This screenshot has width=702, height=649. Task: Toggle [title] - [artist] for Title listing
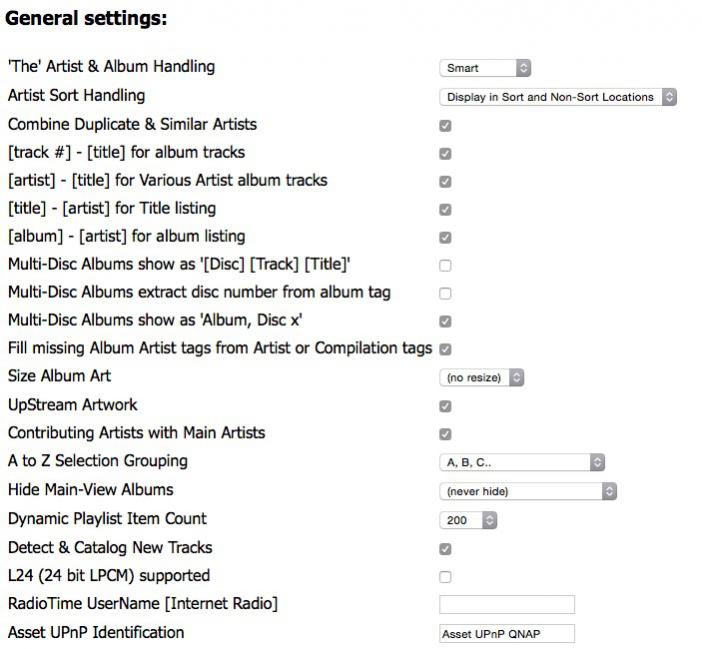point(445,210)
